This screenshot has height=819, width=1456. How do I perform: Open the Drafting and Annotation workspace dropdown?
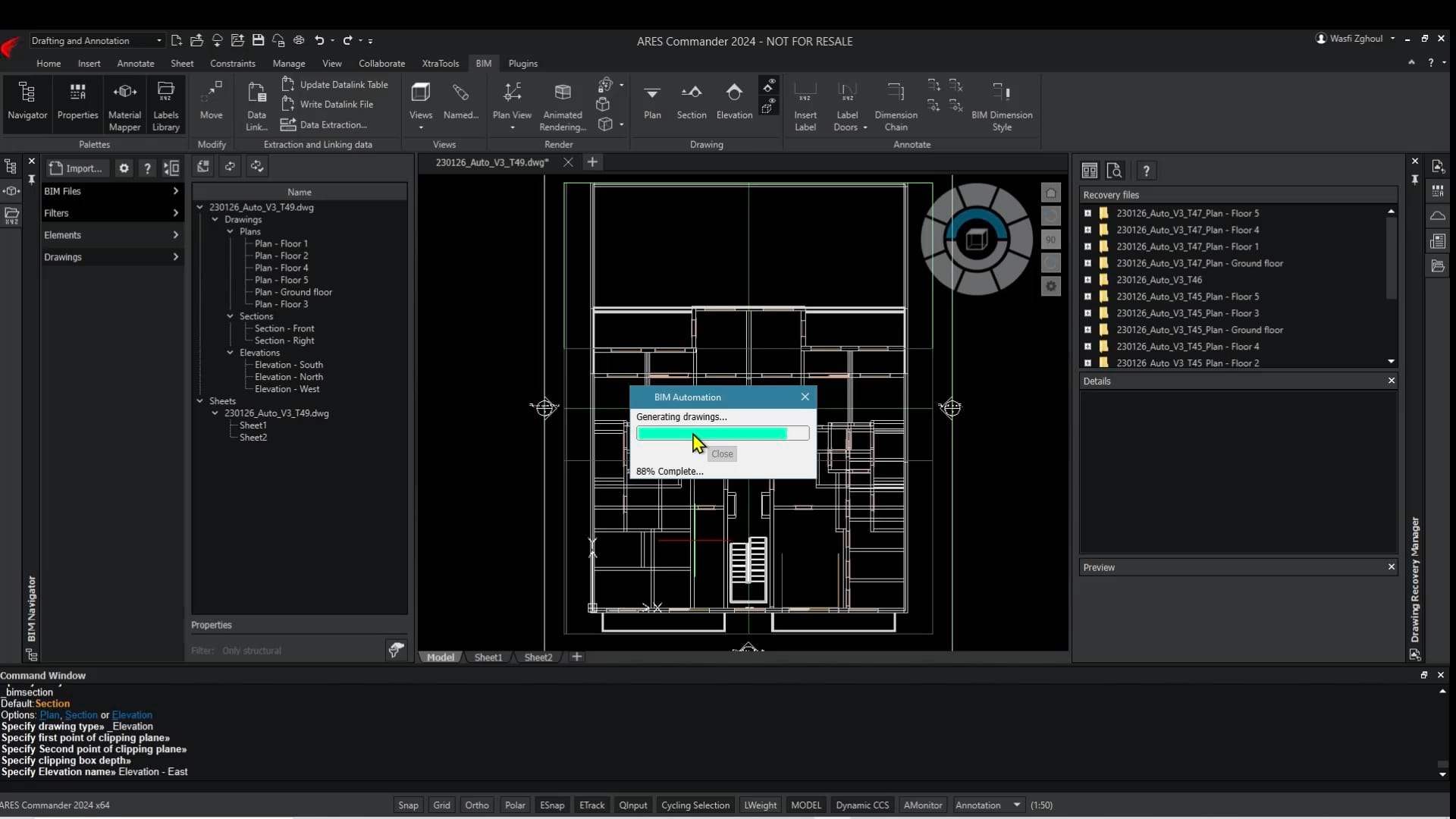(97, 40)
